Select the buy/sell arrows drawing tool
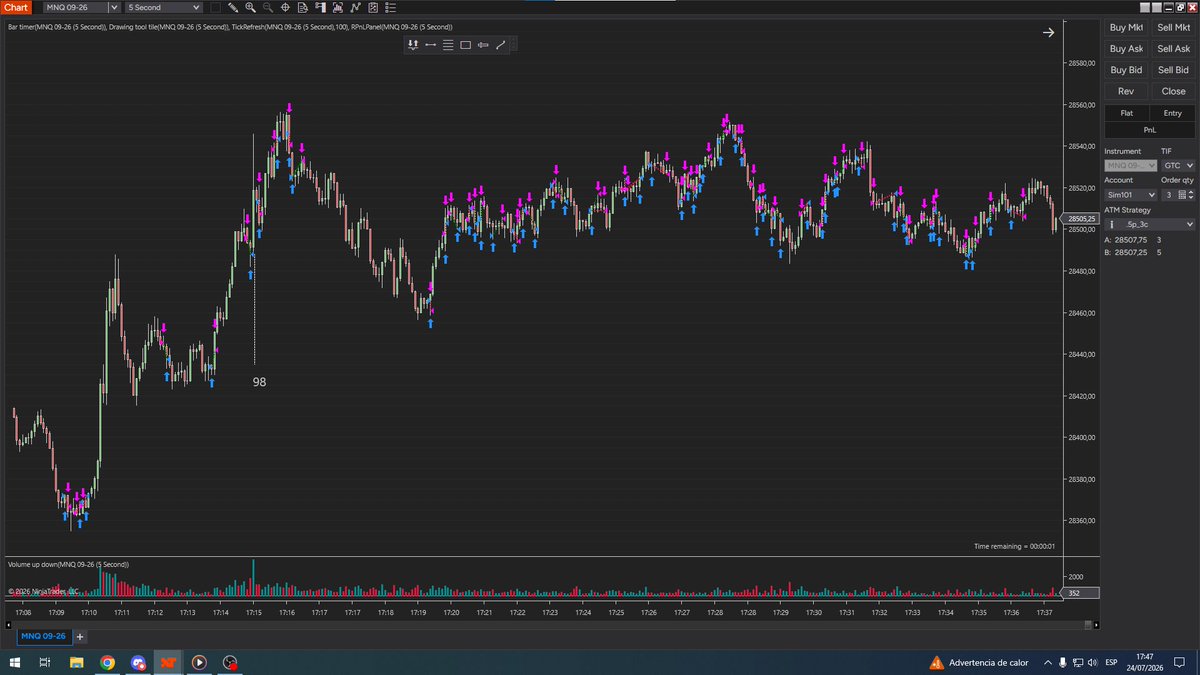The image size is (1200, 675). [413, 44]
